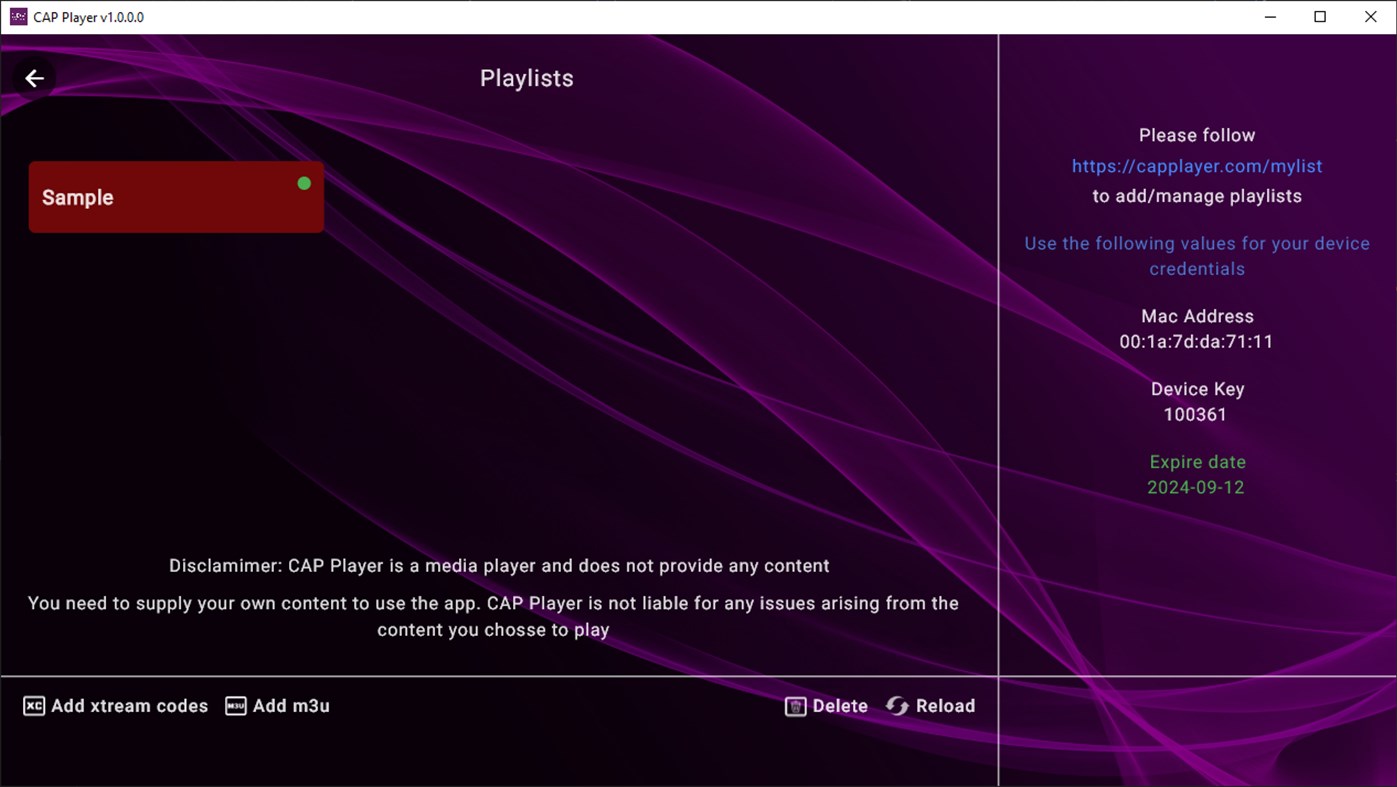Click the Delete text label
This screenshot has height=787, width=1397.
[x=841, y=705]
